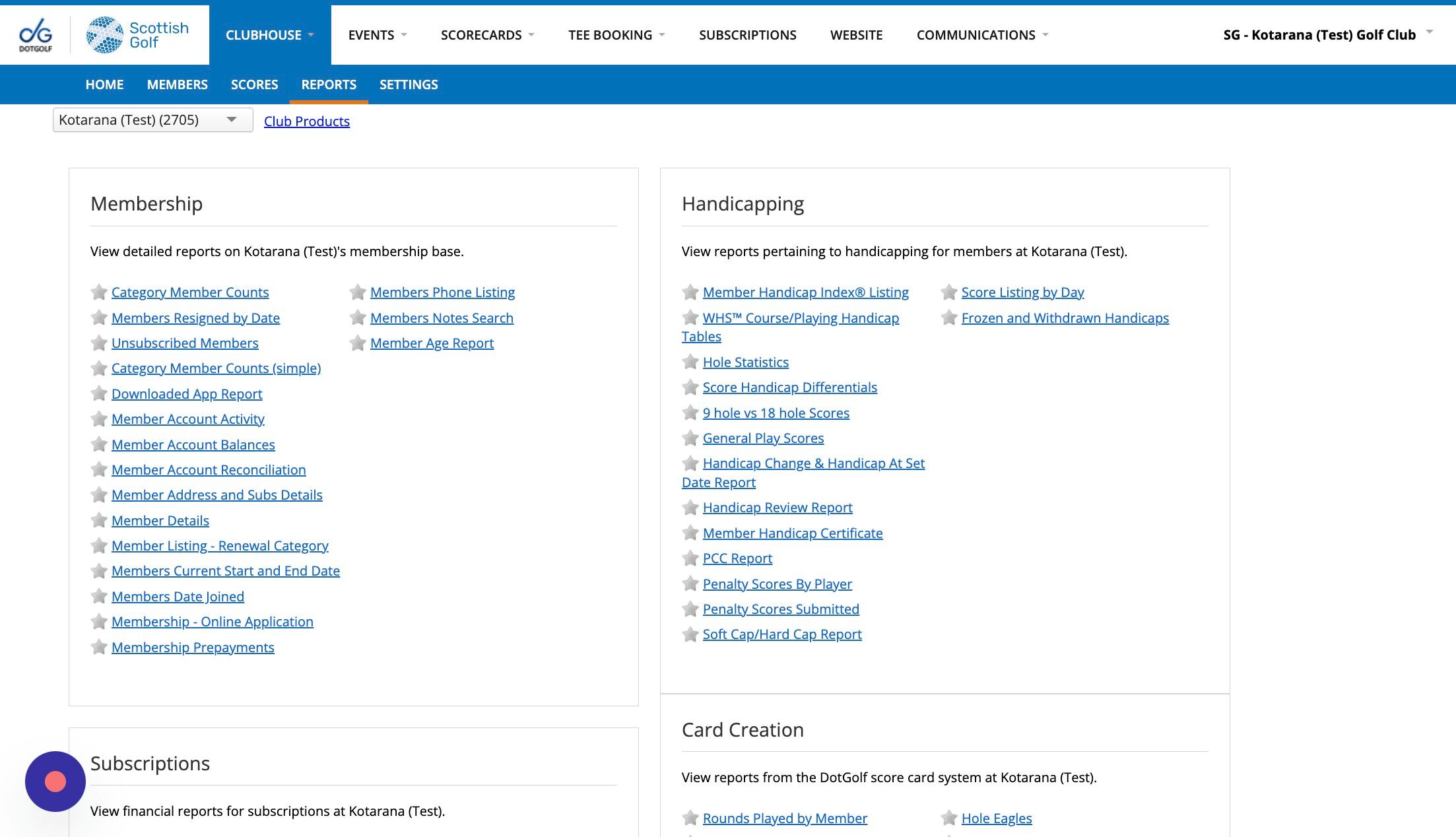Click star next to Hole Eagles
1456x837 pixels.
coord(949,819)
